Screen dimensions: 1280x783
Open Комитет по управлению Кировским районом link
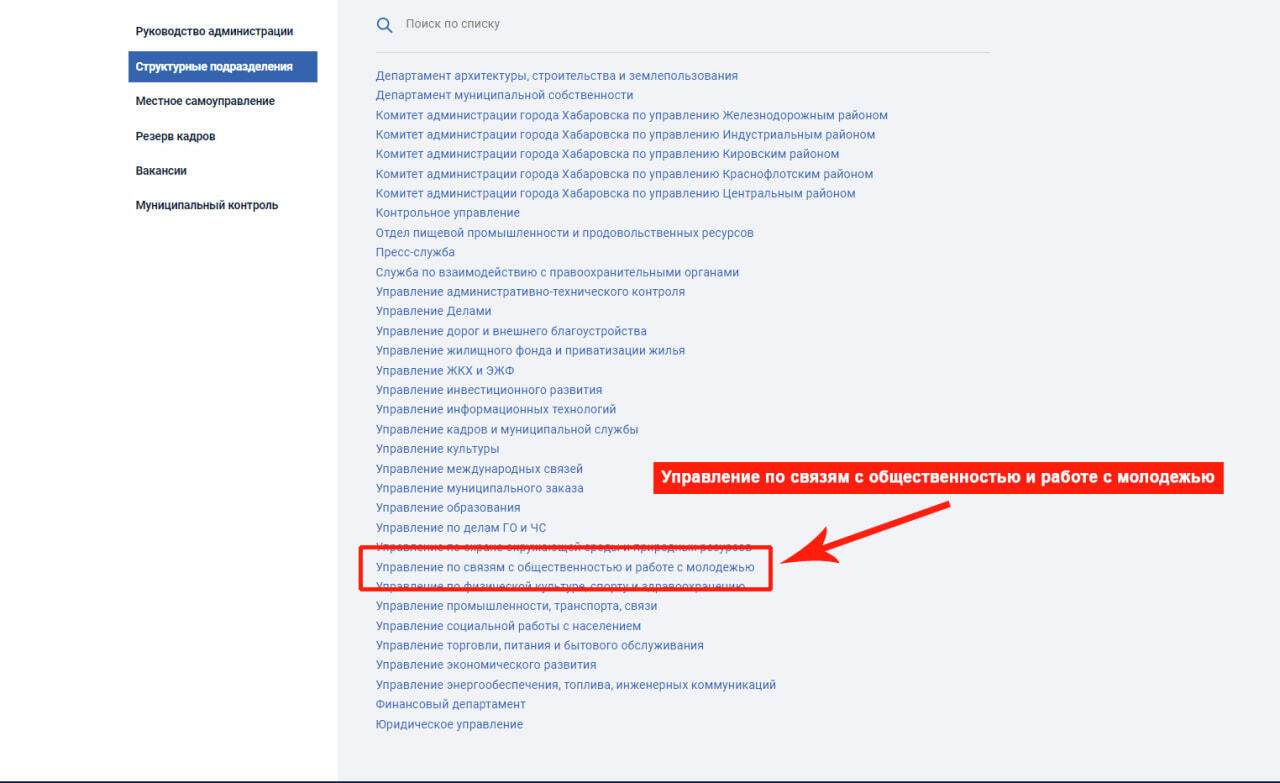608,154
